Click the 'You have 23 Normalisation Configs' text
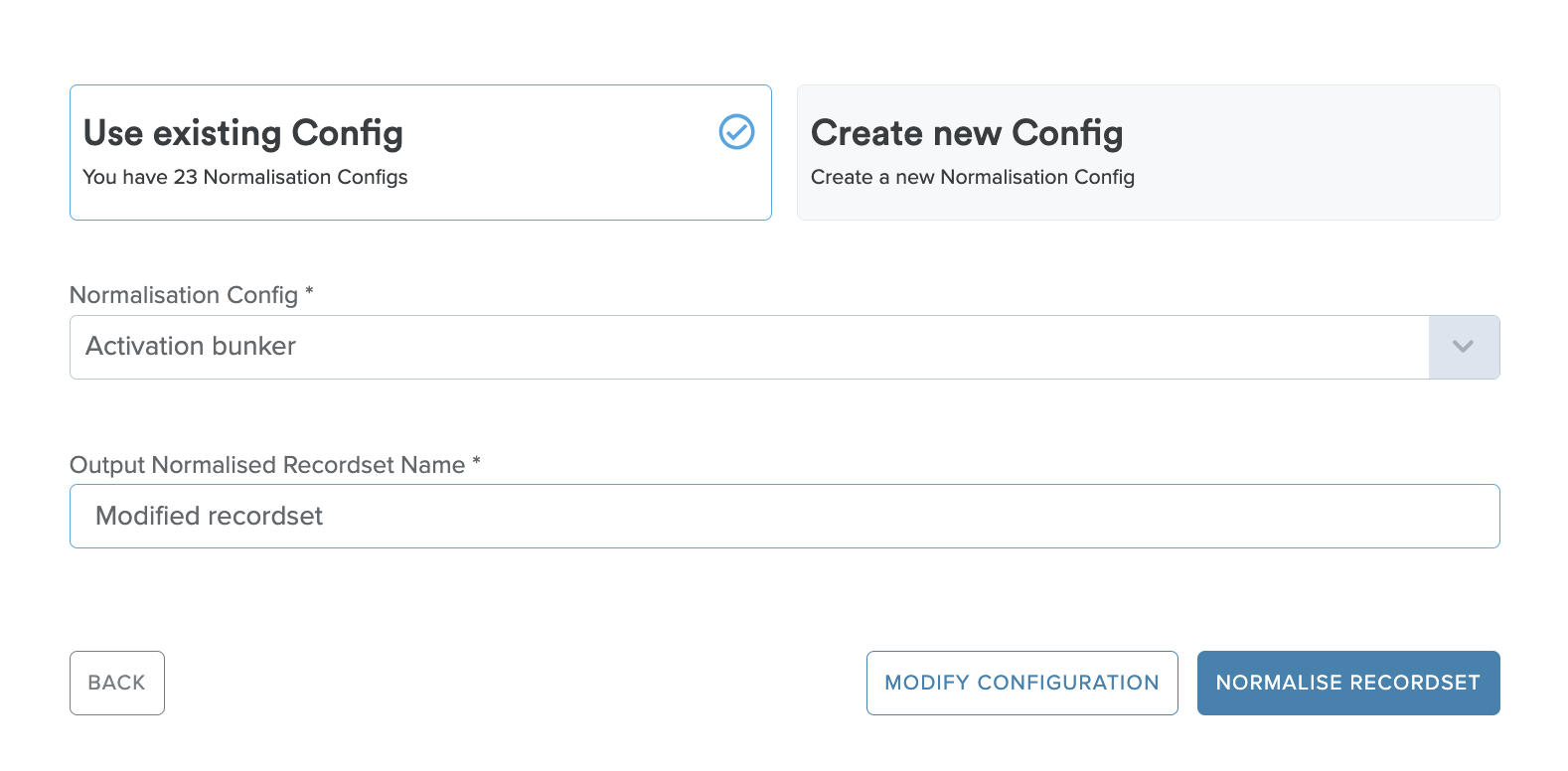Screen dimensions: 1568x771 point(245,177)
